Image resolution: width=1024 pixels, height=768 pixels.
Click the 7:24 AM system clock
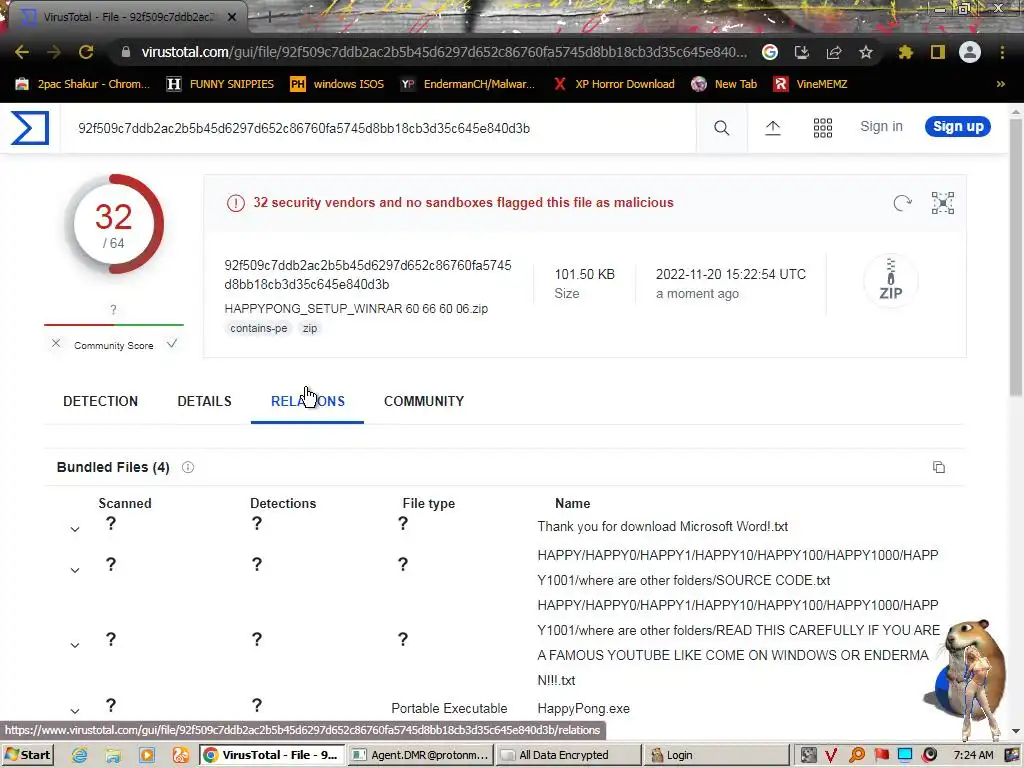tap(973, 755)
